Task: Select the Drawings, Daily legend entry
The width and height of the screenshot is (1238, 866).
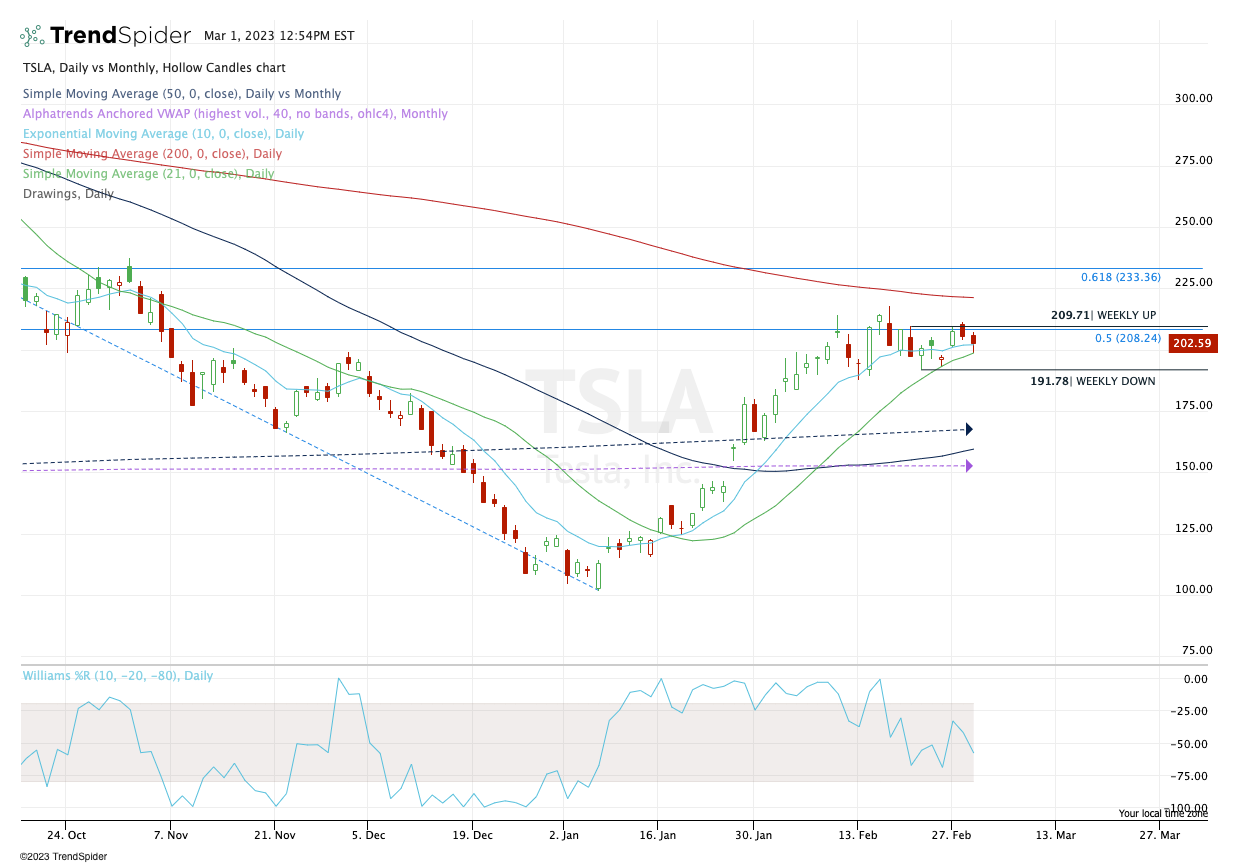Action: click(68, 194)
